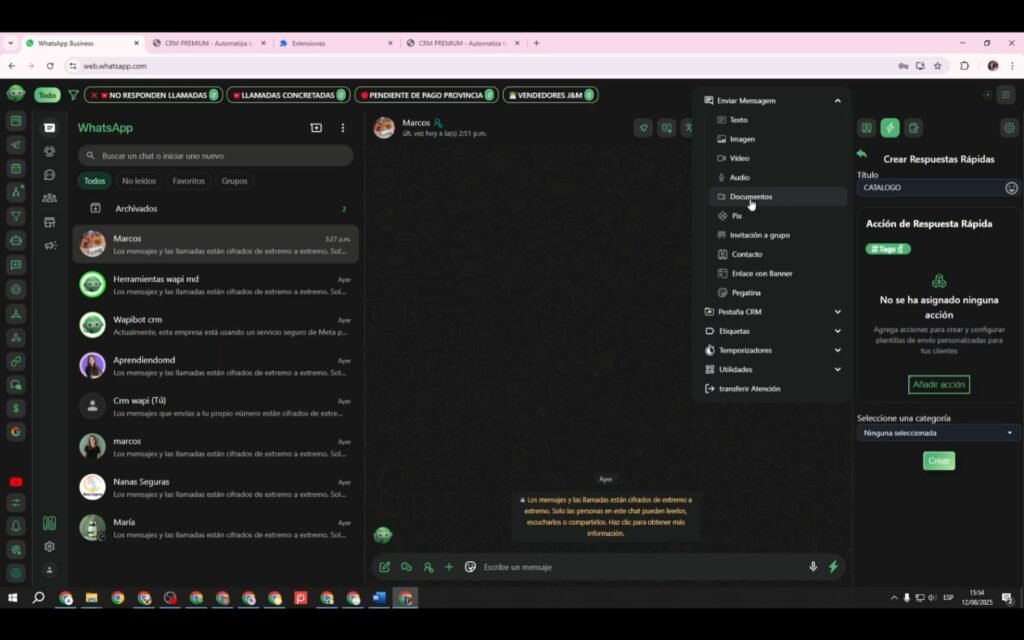Open the Seleccione una categoría dropdown
The image size is (1024, 640).
coord(938,433)
